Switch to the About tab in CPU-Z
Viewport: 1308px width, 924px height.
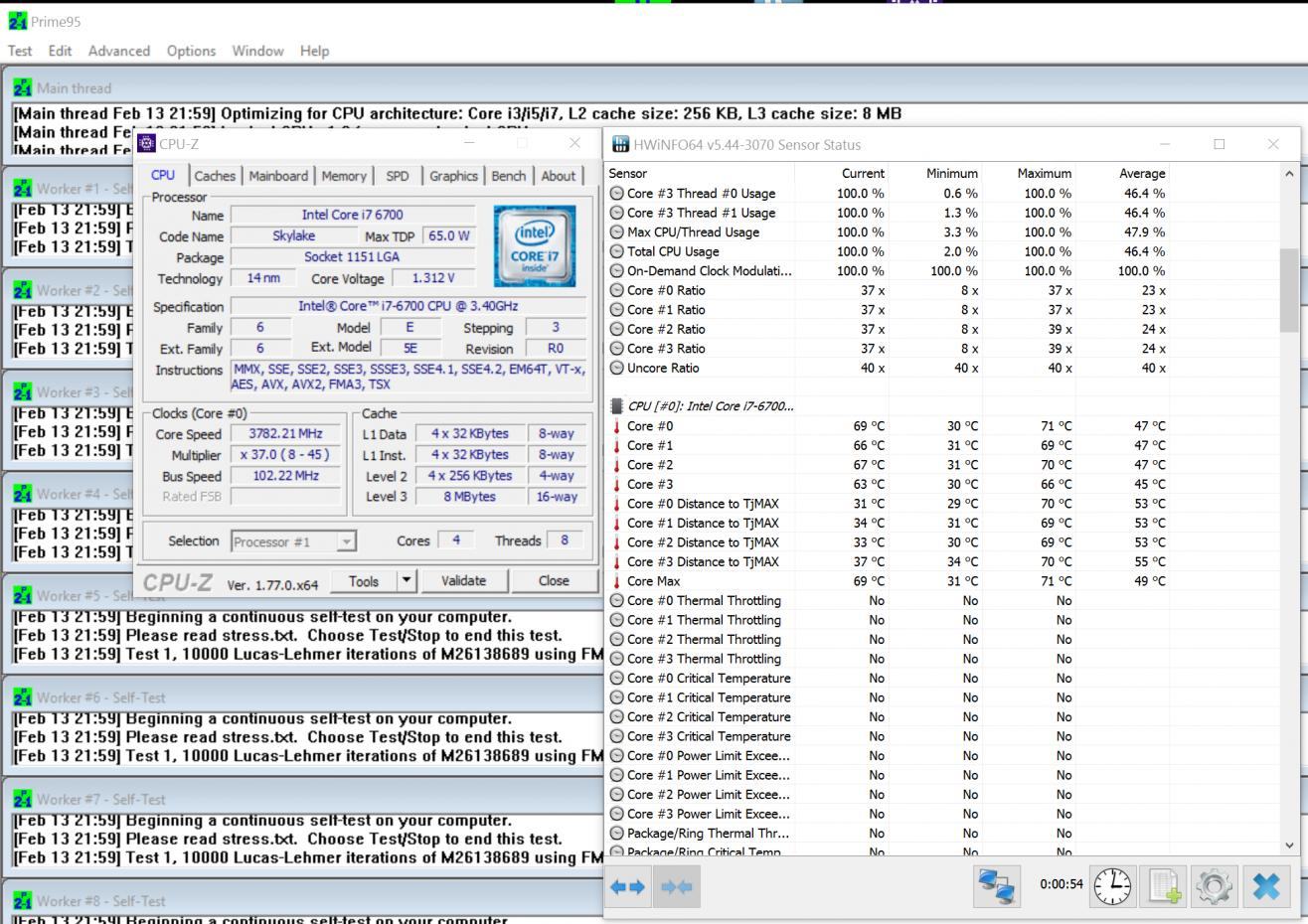(558, 176)
